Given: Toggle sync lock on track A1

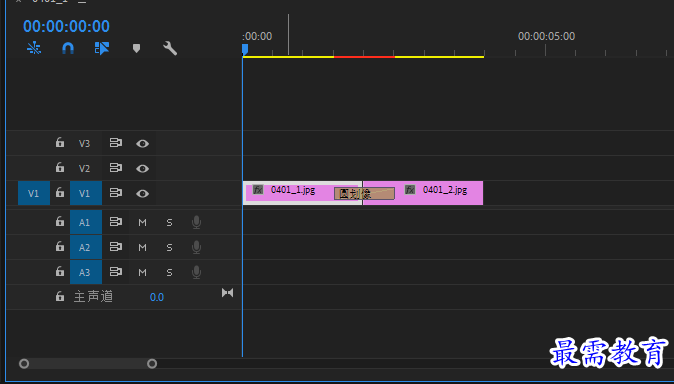Looking at the screenshot, I should click(116, 222).
